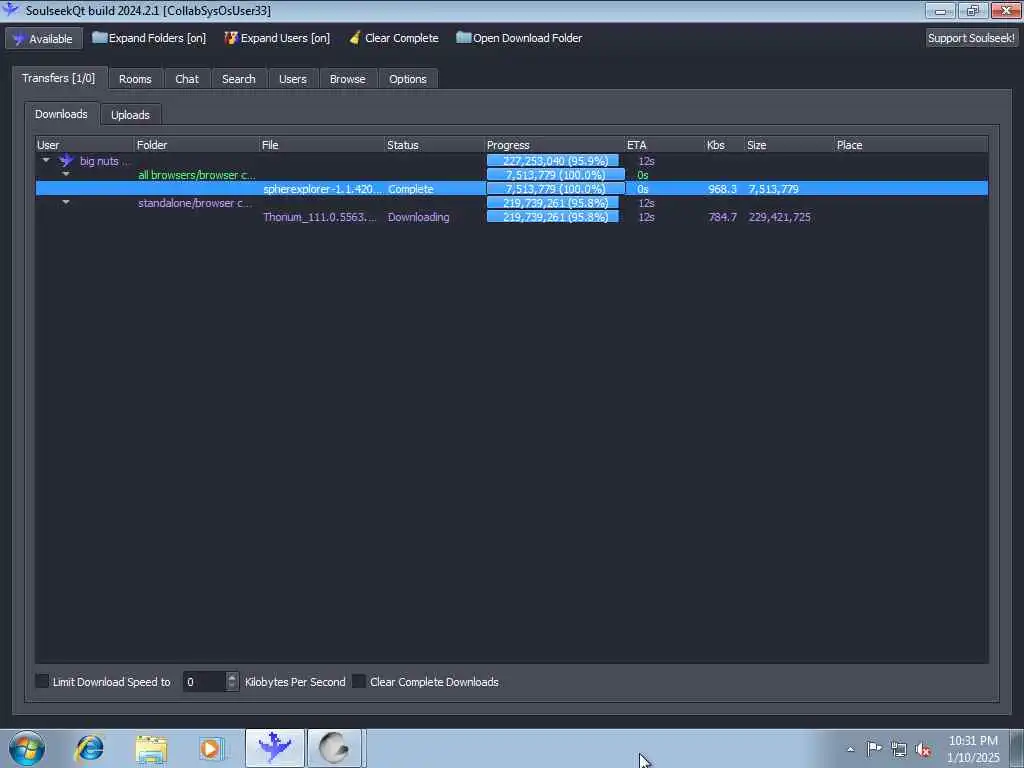Click the Thorium file's 219,739,261 progress bar

click(552, 217)
